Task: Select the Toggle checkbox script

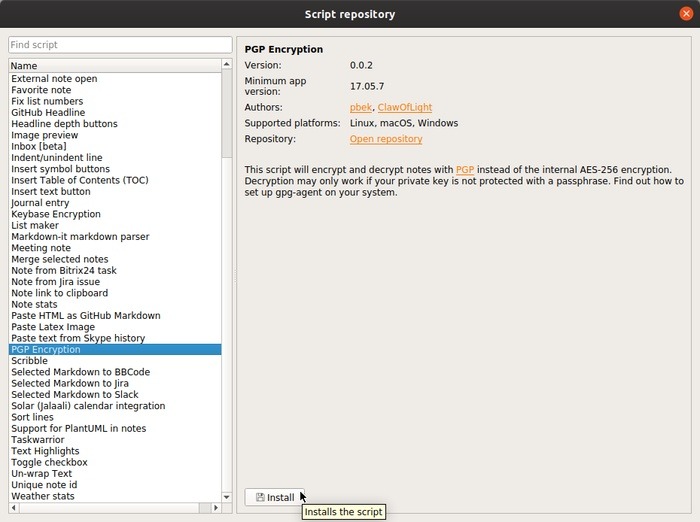Action: [115, 462]
